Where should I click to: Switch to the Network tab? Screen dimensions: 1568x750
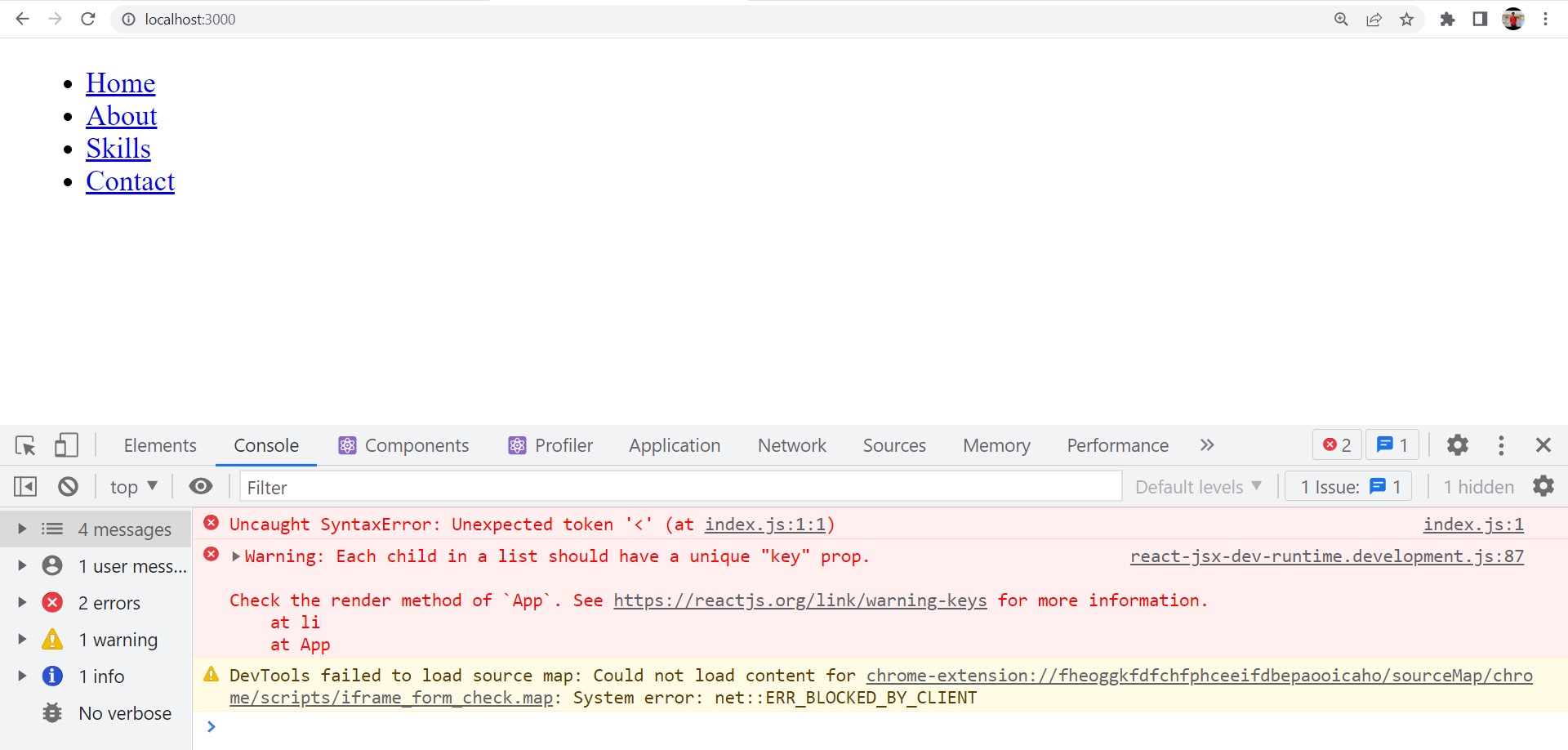[792, 445]
